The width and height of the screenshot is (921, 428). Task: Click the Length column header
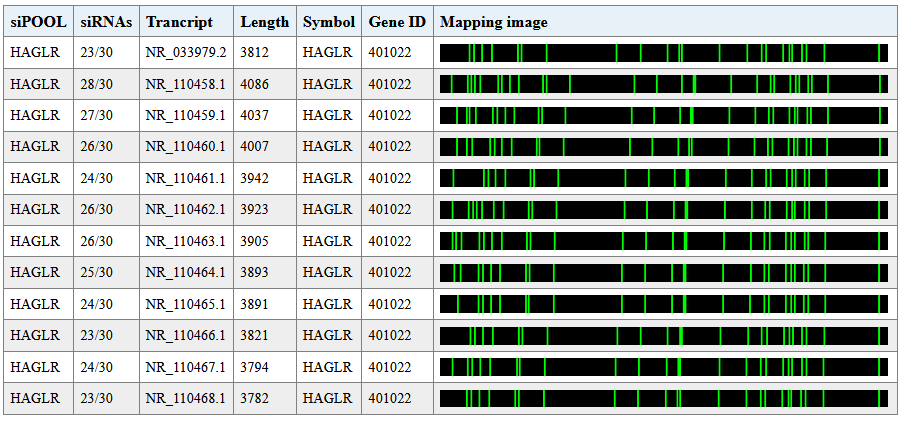pos(265,22)
